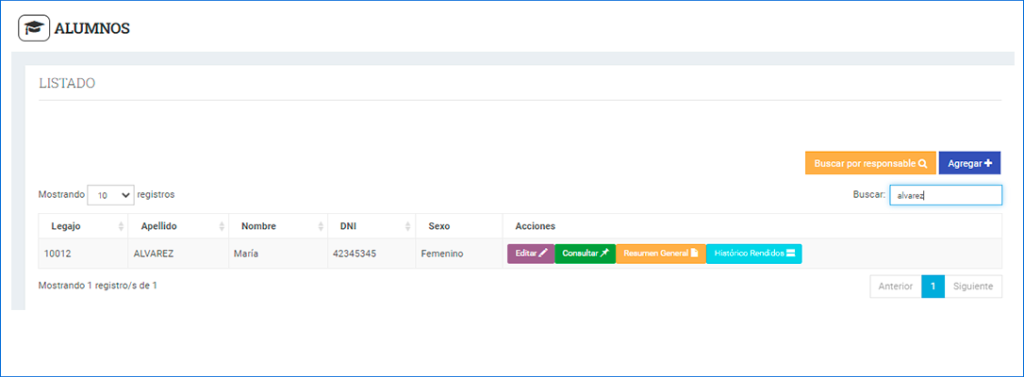Click the Acciones column header
The height and width of the screenshot is (377, 1024).
coord(752,226)
